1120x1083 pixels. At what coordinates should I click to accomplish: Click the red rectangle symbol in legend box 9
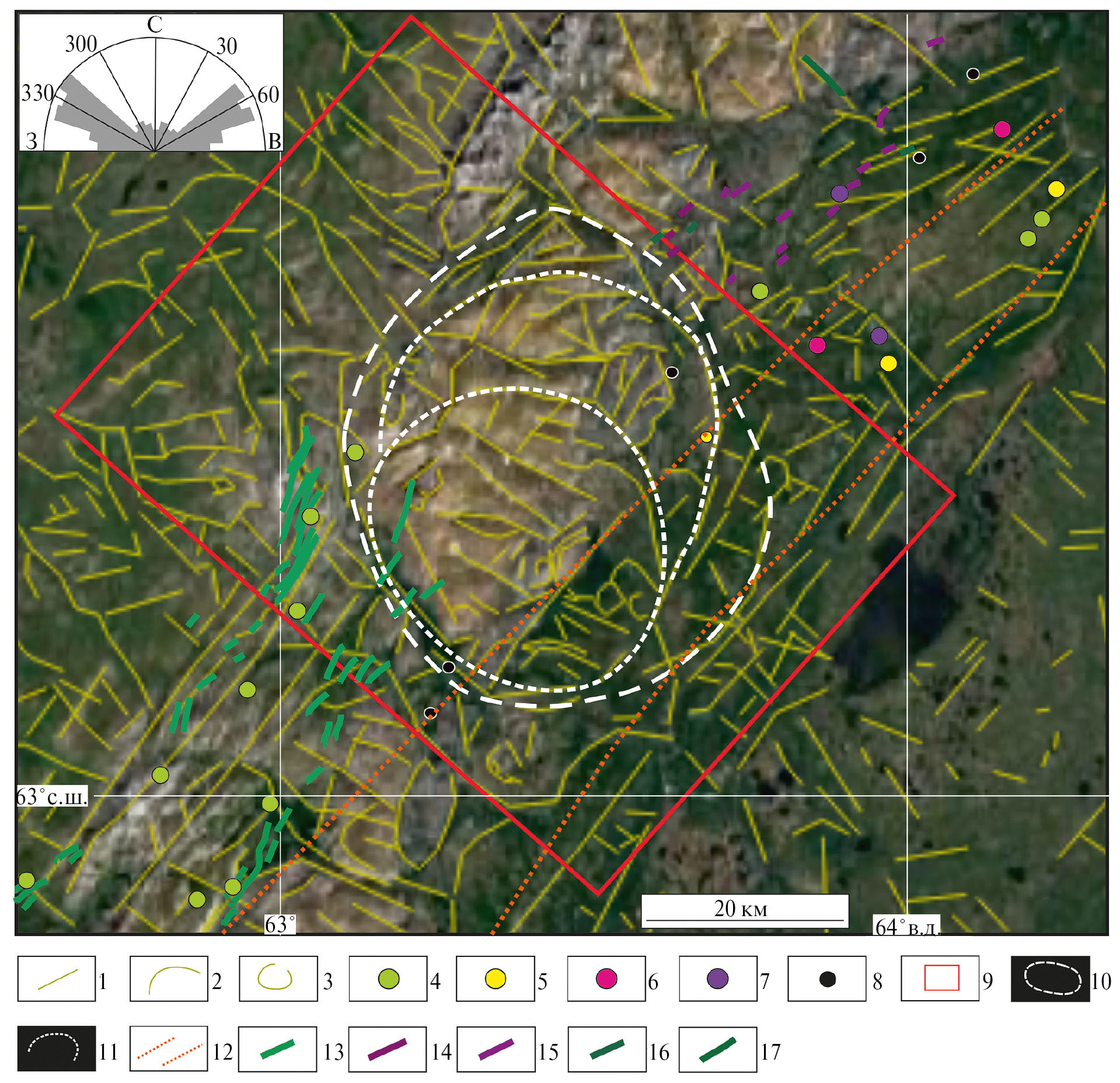941,978
